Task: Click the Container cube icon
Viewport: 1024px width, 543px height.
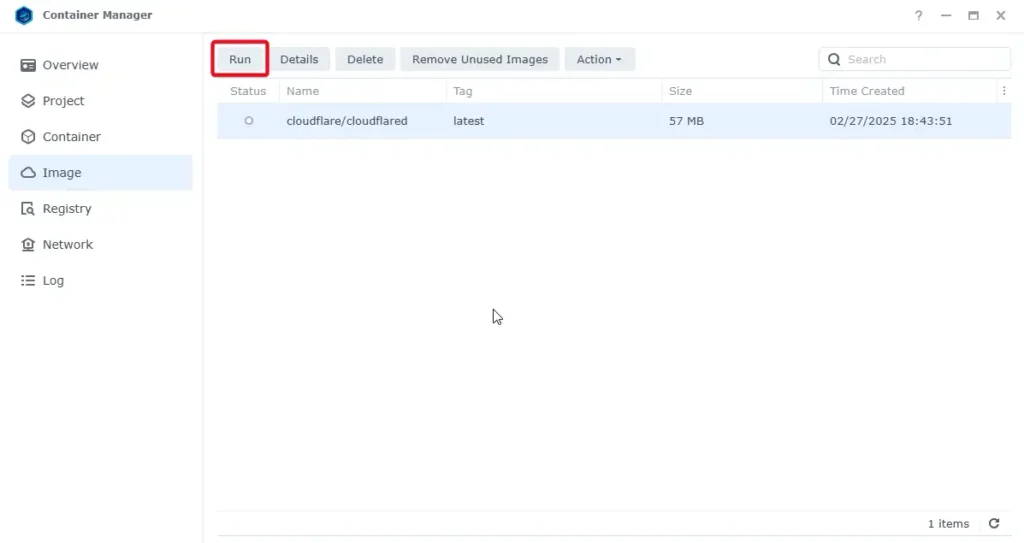Action: click(x=28, y=137)
